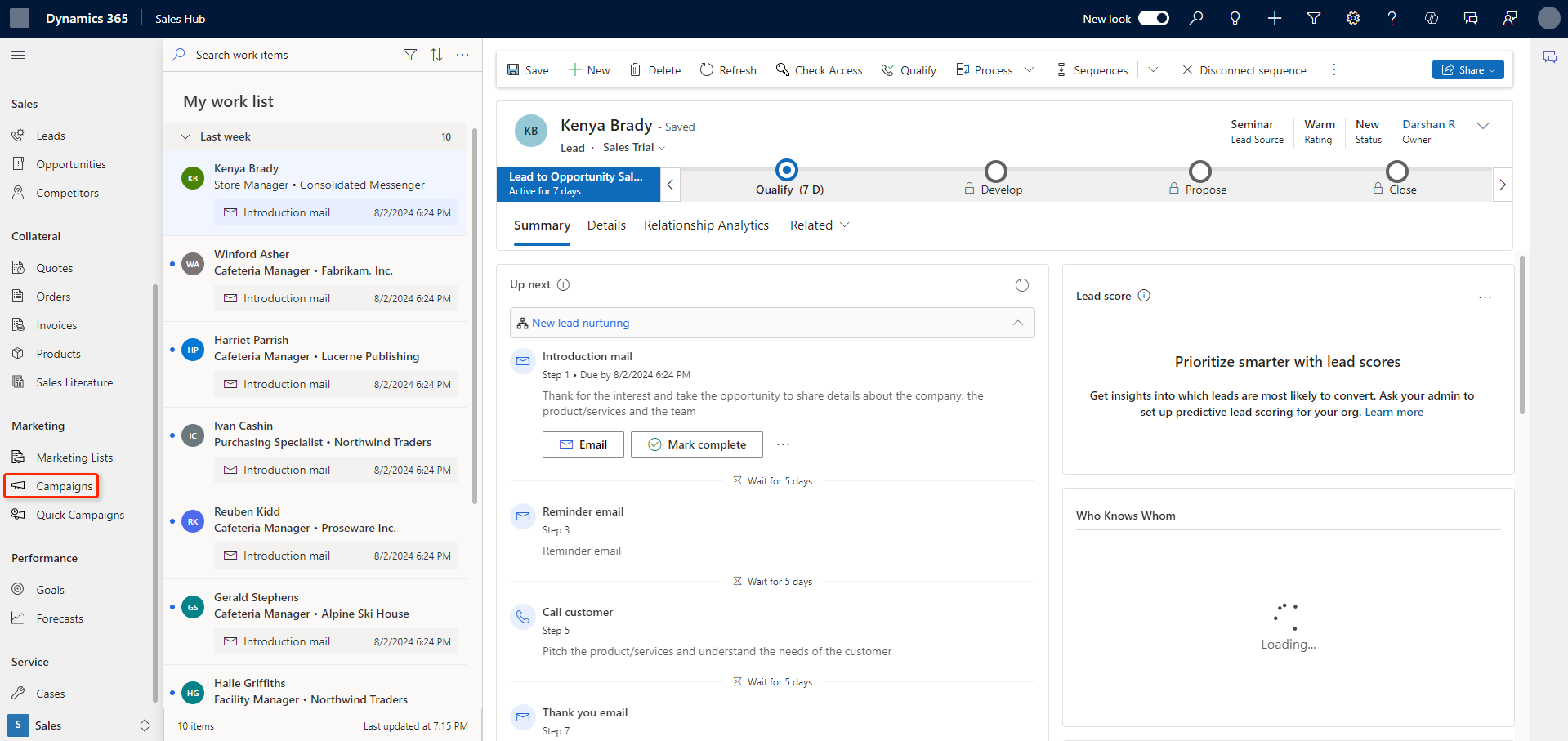Expand the Process dropdown chevron
The width and height of the screenshot is (1568, 741).
coord(1030,70)
